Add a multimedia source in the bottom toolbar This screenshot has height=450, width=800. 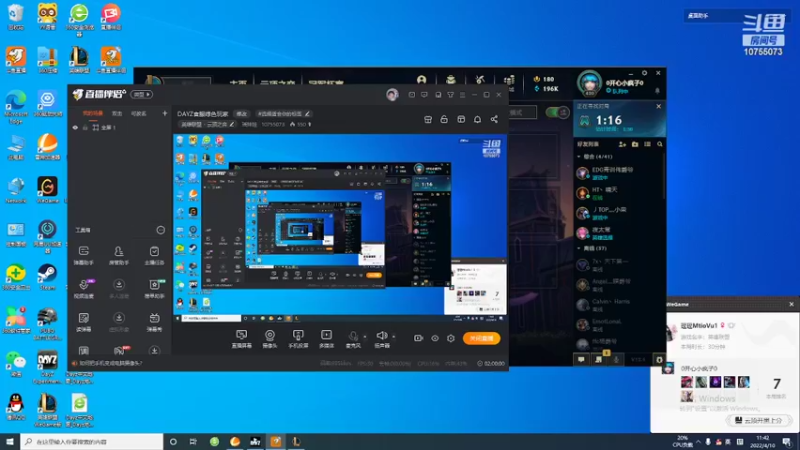[x=327, y=338]
